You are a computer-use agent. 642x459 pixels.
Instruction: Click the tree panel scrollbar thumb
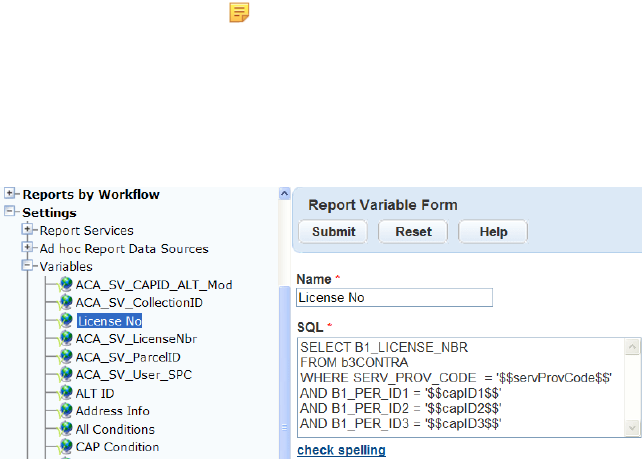[285, 373]
